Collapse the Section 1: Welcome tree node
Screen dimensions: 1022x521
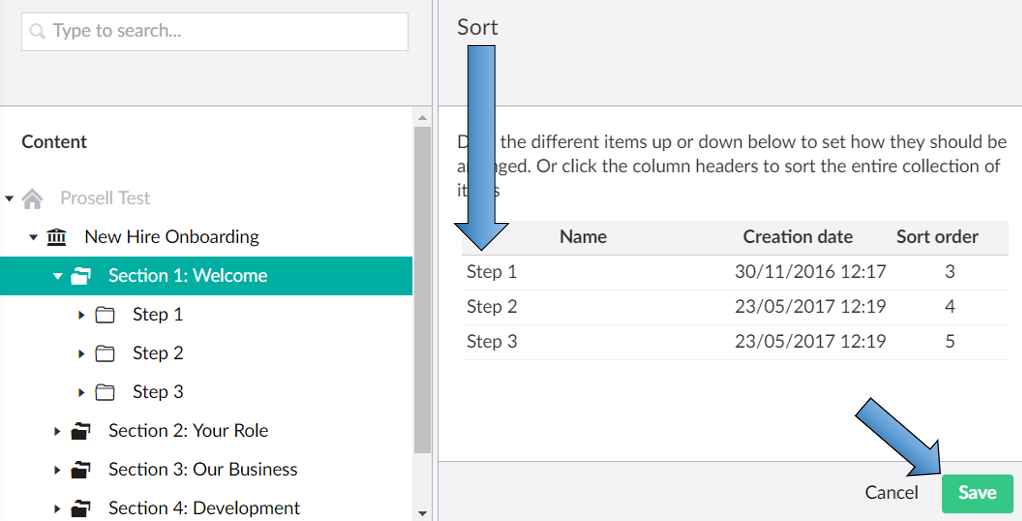tap(57, 276)
